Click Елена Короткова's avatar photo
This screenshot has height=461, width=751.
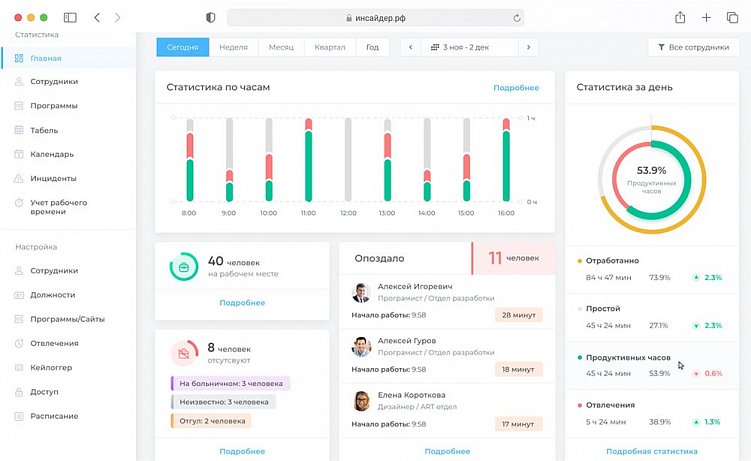362,401
